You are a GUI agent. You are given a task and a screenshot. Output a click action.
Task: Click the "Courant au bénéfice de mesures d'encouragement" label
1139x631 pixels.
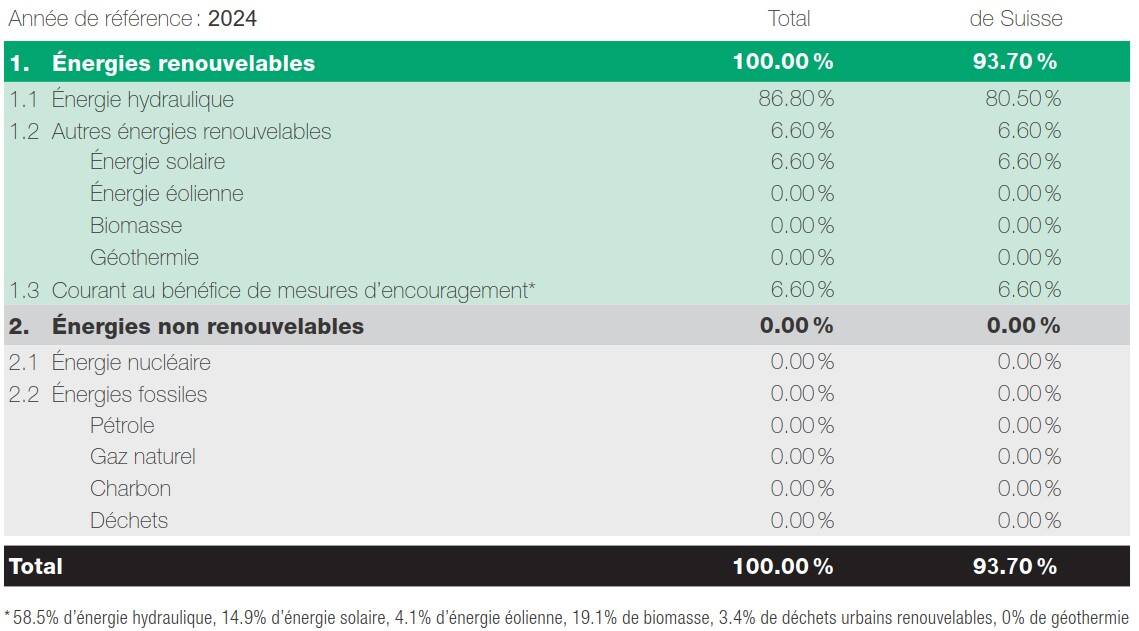point(293,290)
